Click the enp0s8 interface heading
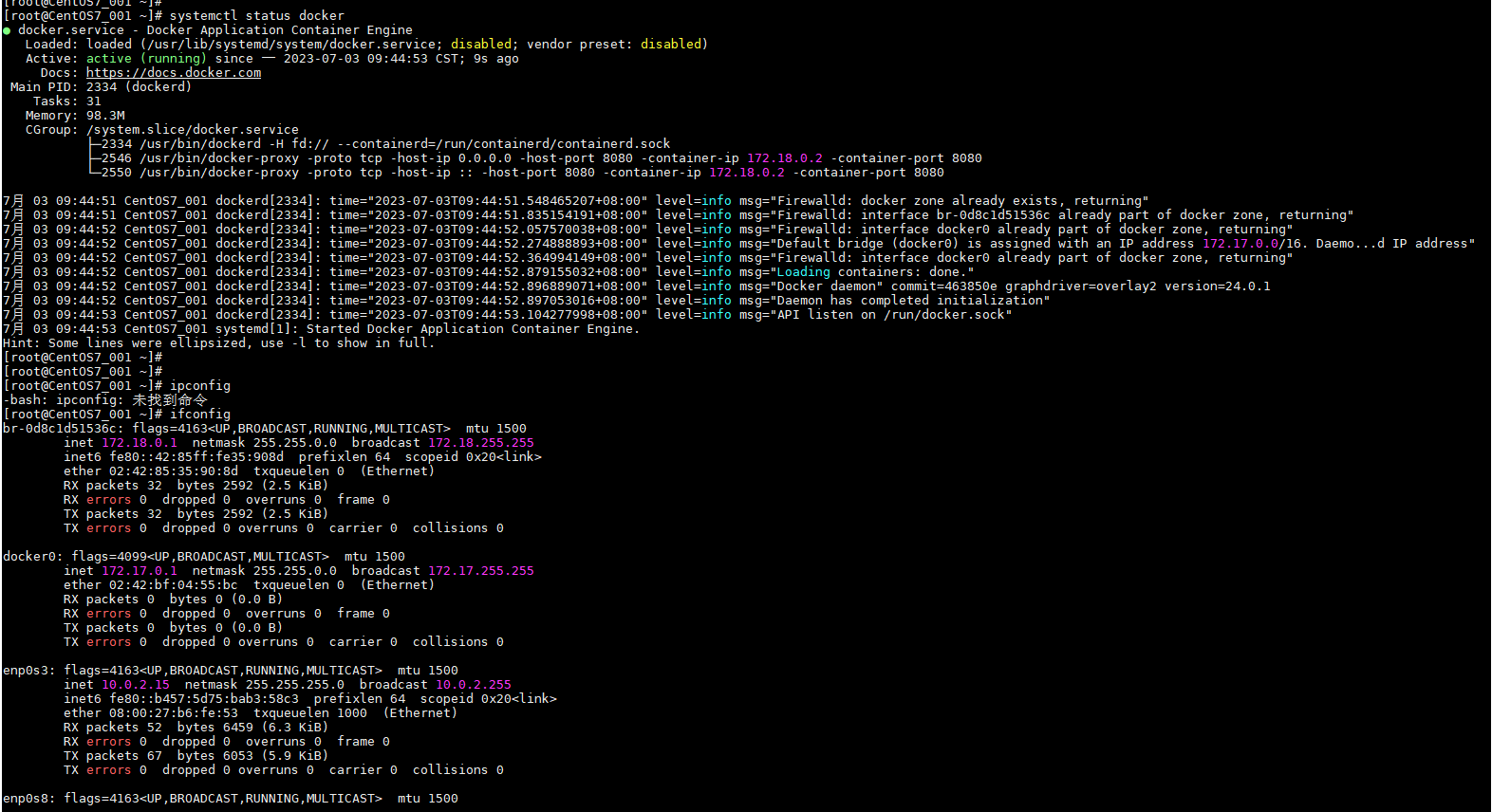 [28, 799]
